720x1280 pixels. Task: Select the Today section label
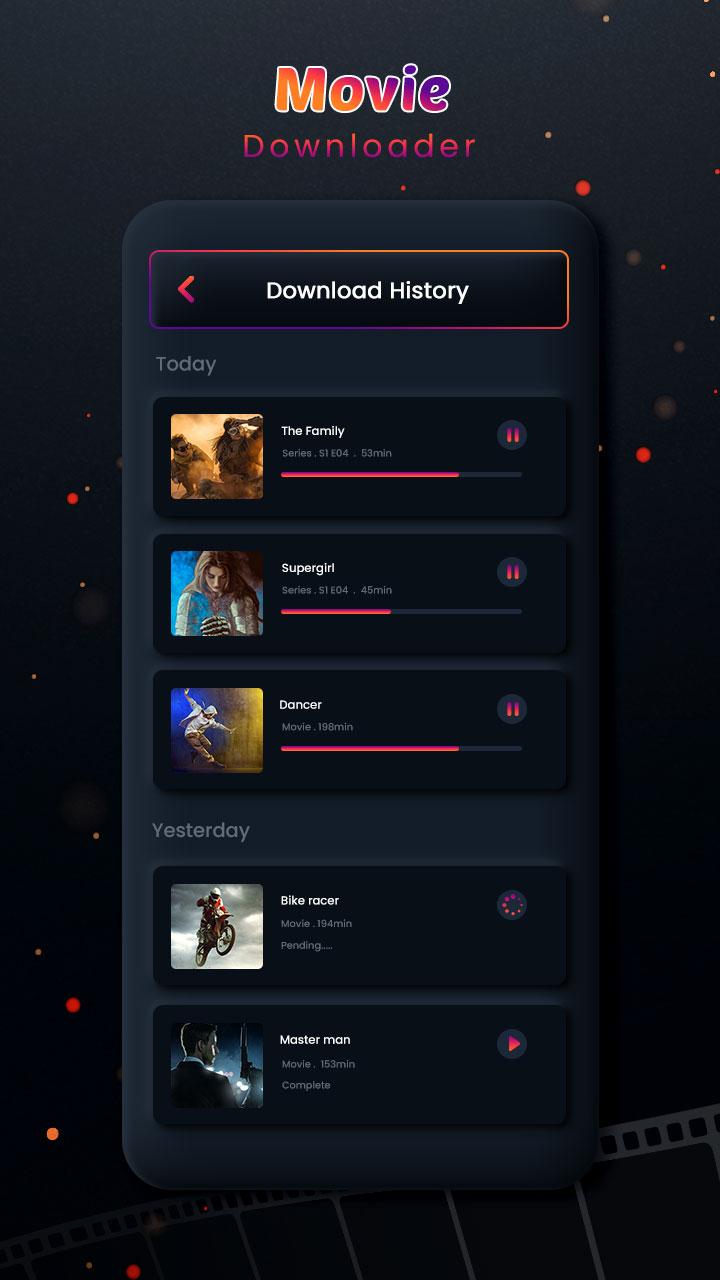pyautogui.click(x=186, y=364)
